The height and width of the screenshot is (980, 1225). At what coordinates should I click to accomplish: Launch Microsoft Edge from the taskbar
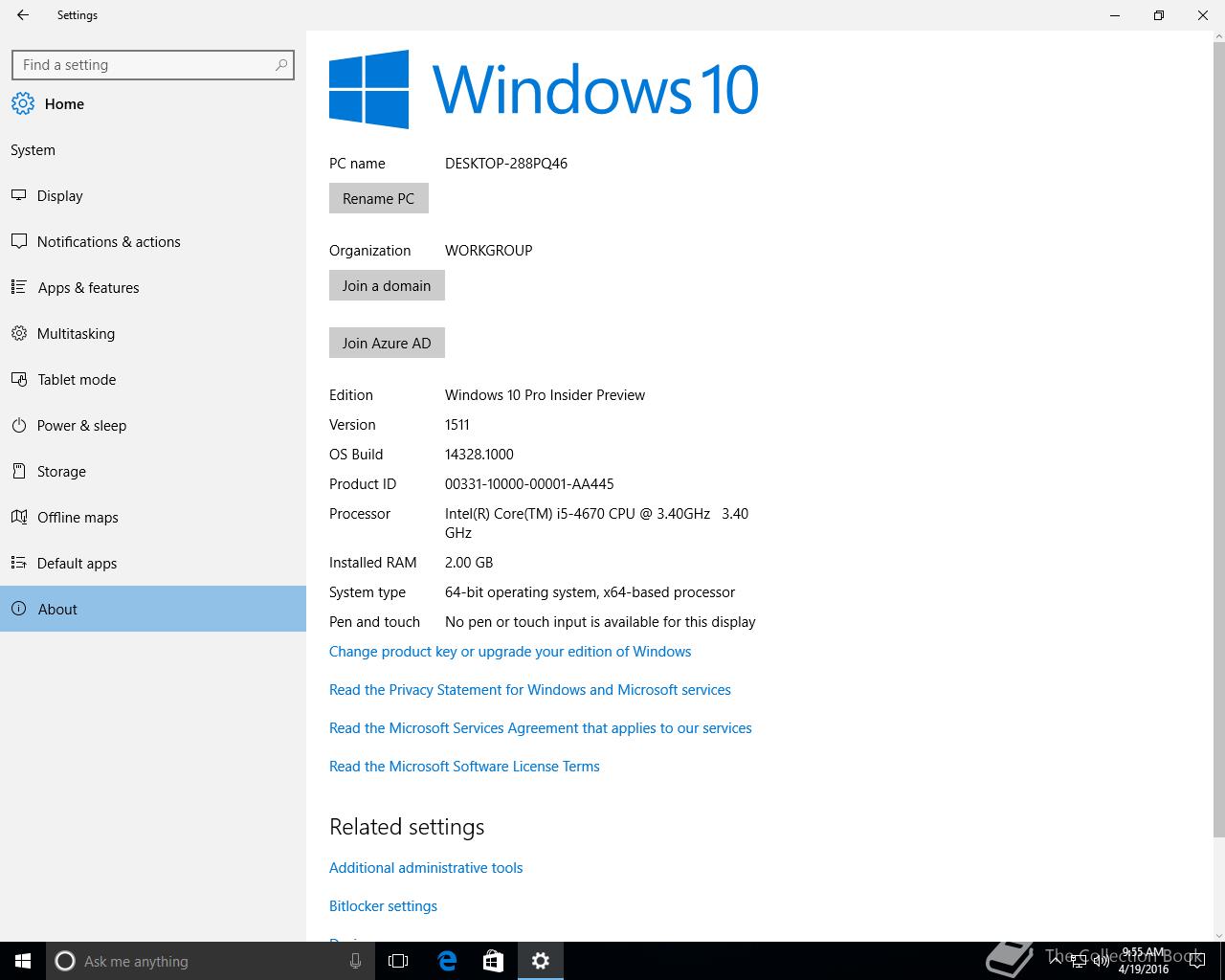447,961
